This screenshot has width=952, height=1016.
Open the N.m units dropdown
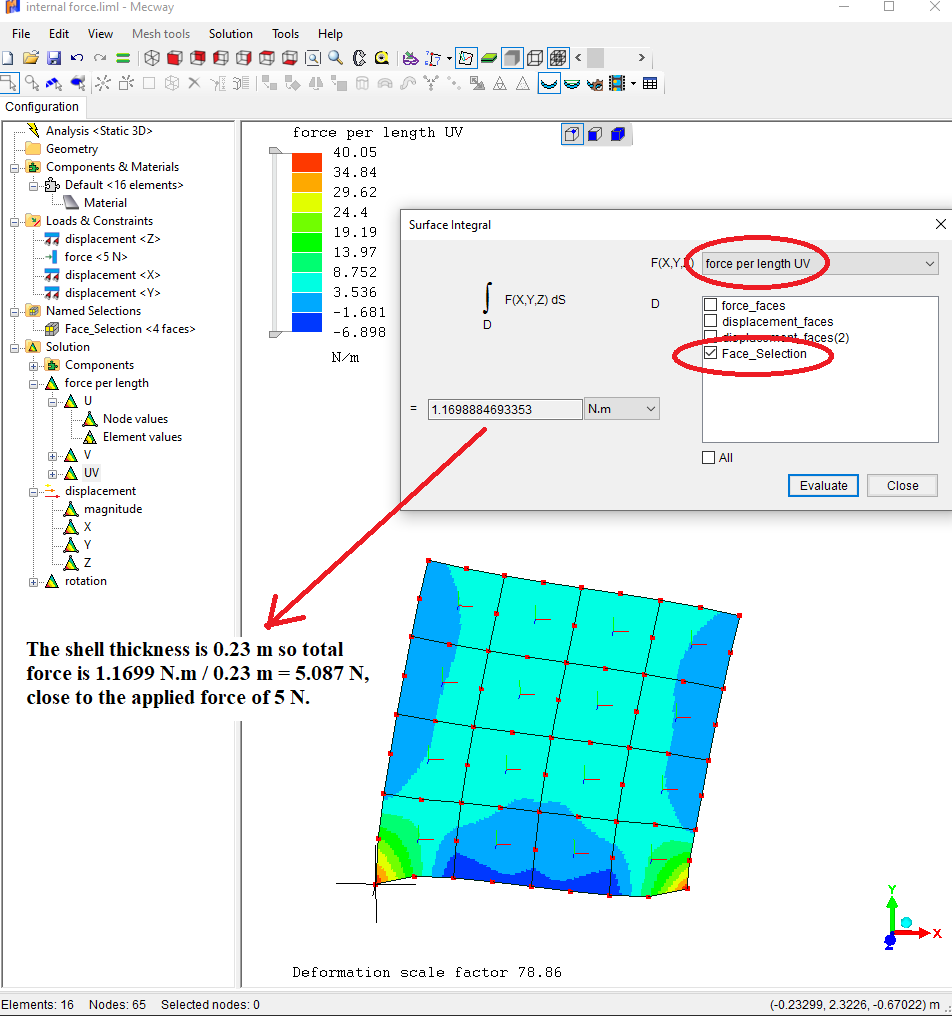pos(621,409)
